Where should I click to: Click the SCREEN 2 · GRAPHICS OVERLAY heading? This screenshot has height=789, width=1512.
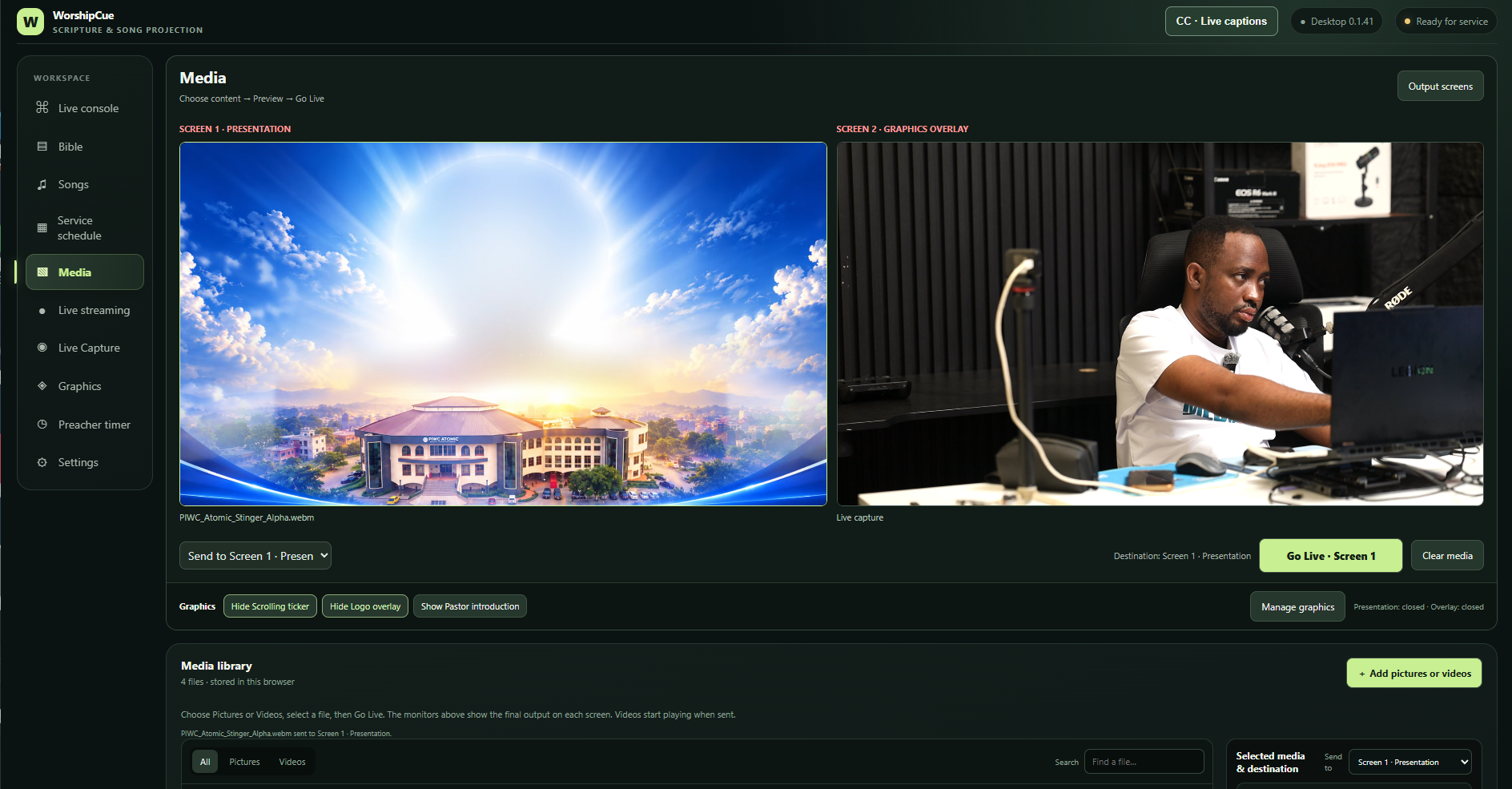[x=903, y=129]
